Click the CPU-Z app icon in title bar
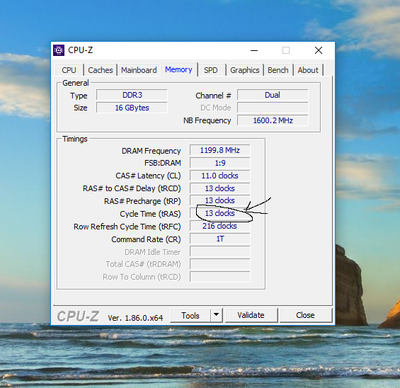 (59, 50)
